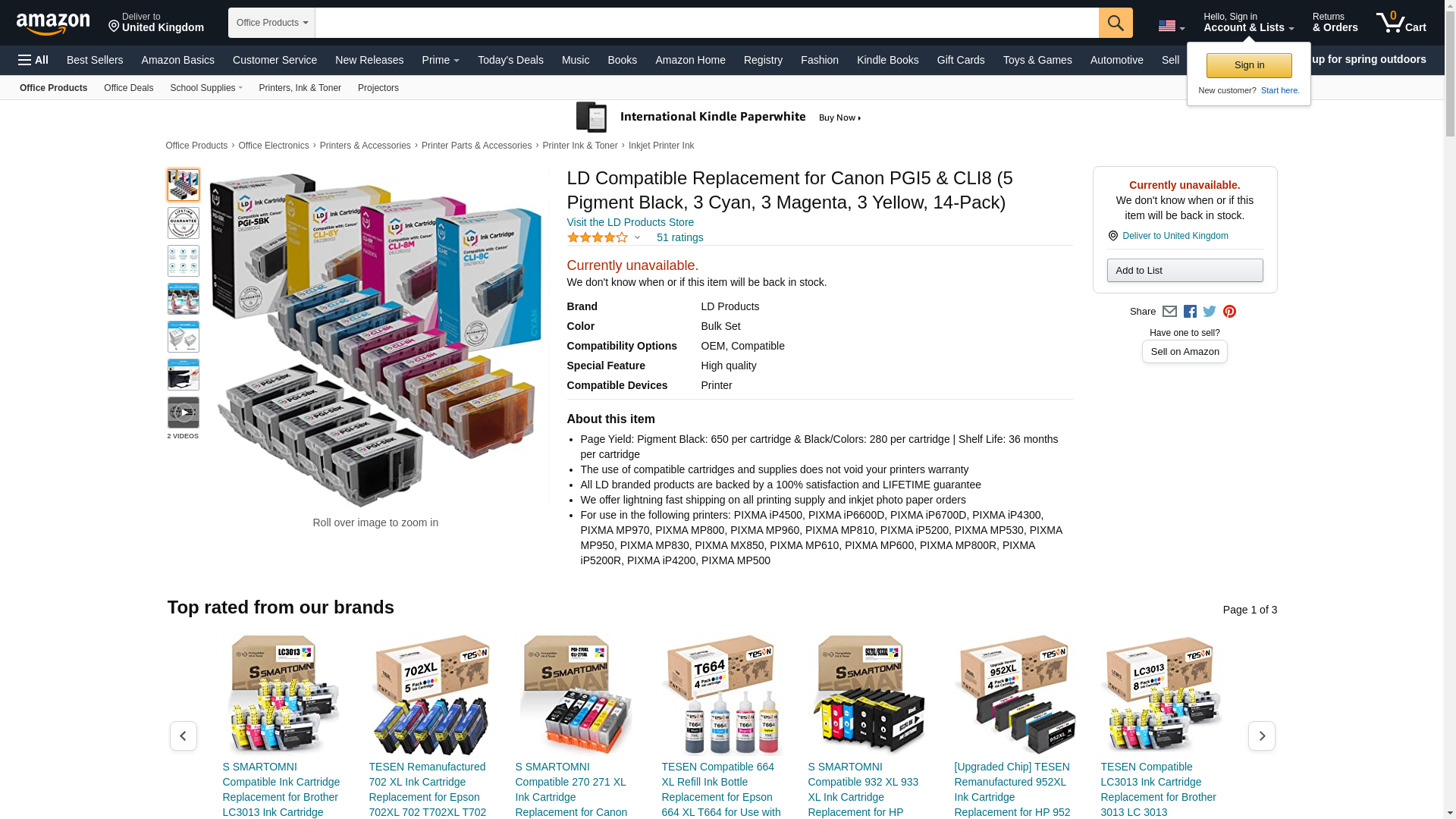Open the Printers, Ink & Toner tab
This screenshot has height=819, width=1456.
[x=300, y=88]
